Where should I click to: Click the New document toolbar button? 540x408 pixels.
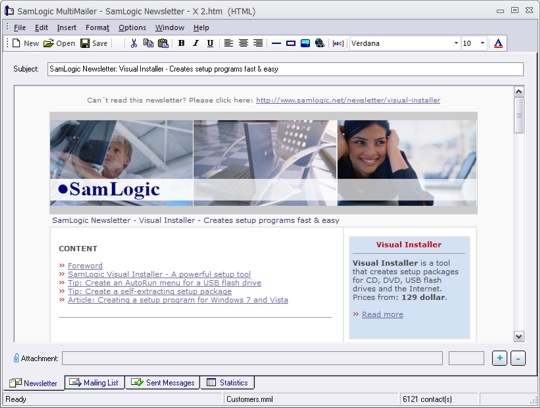[x=25, y=43]
